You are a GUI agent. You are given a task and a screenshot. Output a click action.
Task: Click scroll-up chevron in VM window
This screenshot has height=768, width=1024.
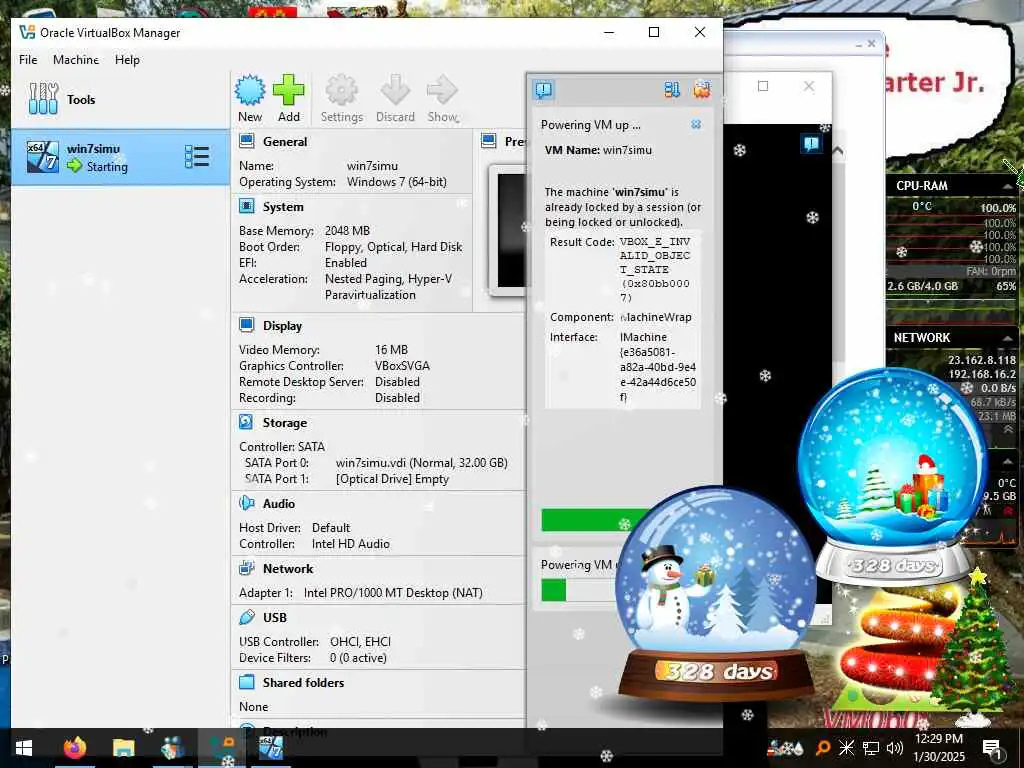click(x=838, y=151)
